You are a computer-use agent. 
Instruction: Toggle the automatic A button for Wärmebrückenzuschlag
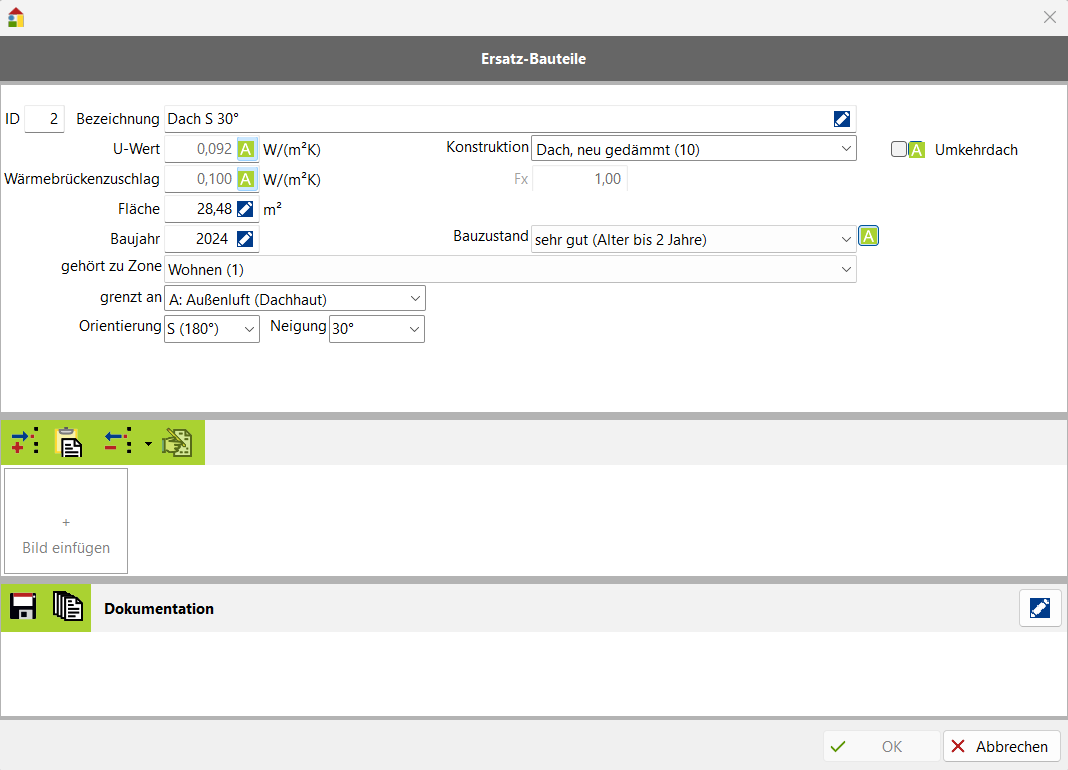click(246, 180)
